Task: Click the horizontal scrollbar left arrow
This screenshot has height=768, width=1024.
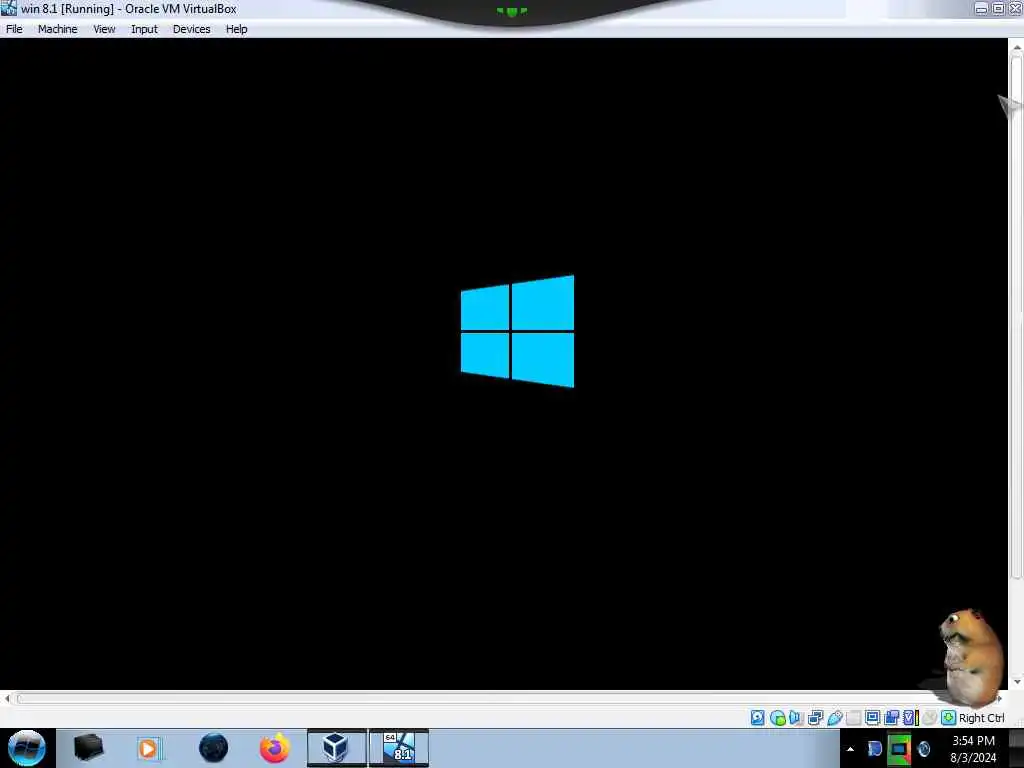Action: 7,699
